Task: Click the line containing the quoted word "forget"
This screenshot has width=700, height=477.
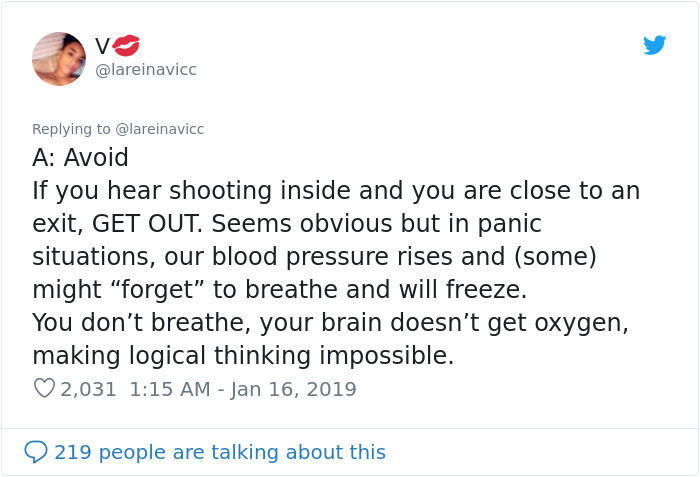Action: click(x=279, y=289)
